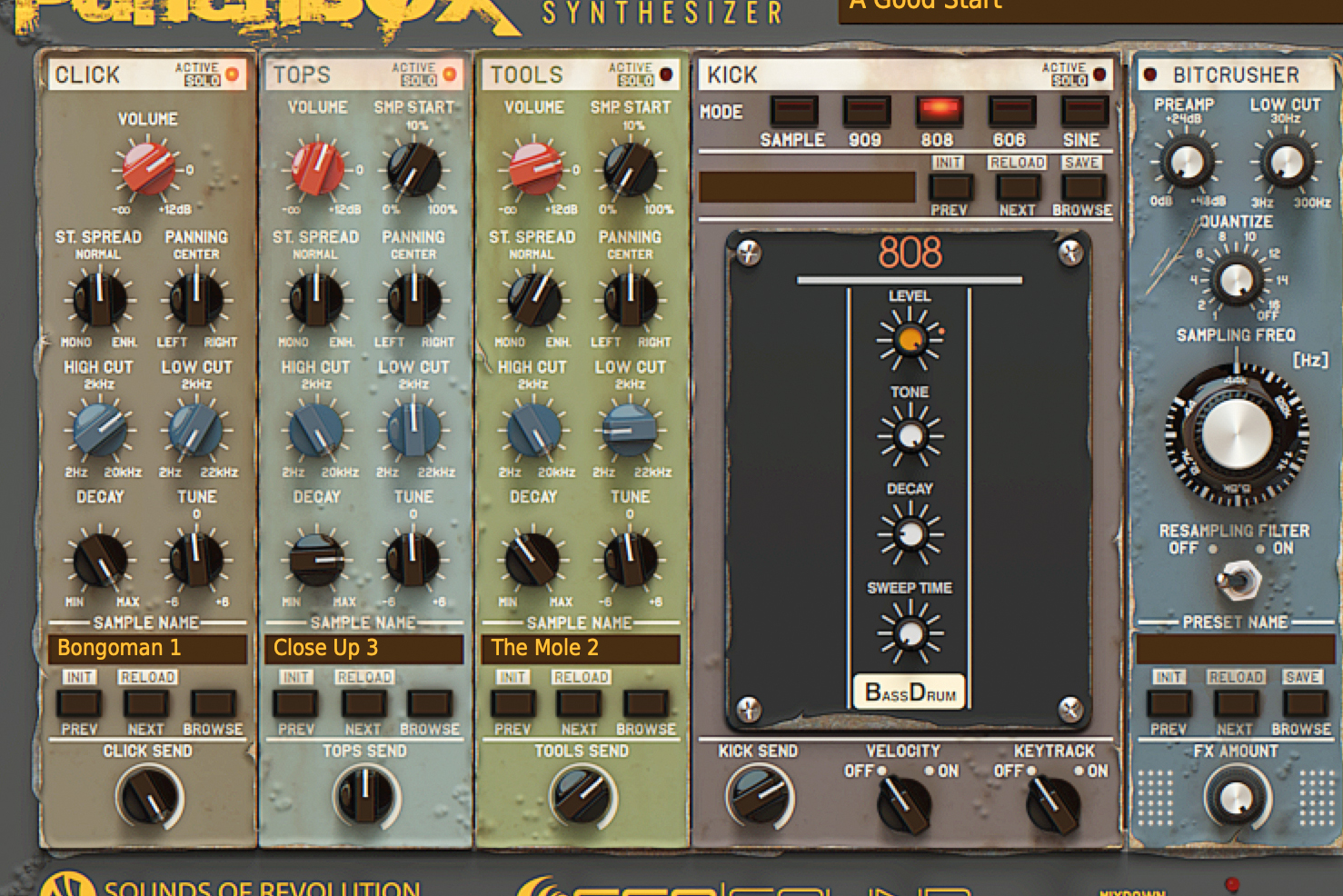This screenshot has width=1343, height=896.
Task: Click PREV sample button in CLICK module
Action: click(x=79, y=702)
